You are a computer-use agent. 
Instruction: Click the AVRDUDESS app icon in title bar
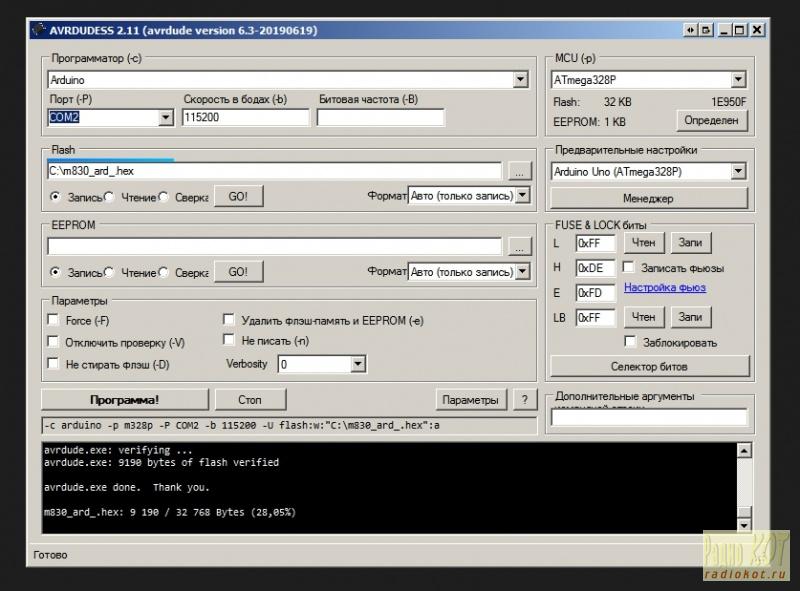pyautogui.click(x=38, y=30)
